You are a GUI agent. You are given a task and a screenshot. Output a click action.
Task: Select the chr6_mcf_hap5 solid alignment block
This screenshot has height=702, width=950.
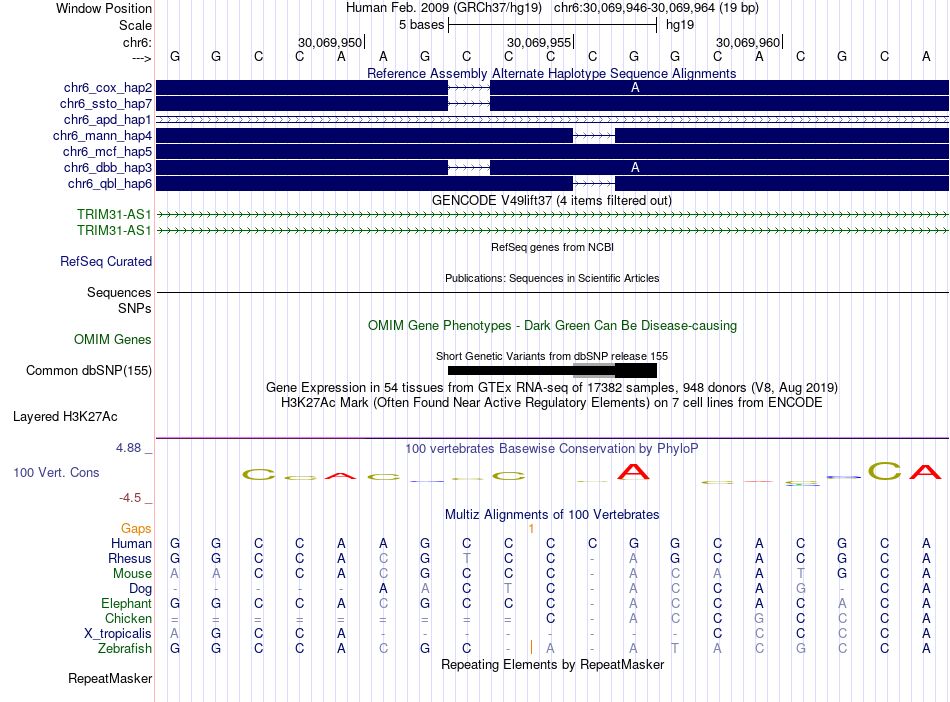553,151
